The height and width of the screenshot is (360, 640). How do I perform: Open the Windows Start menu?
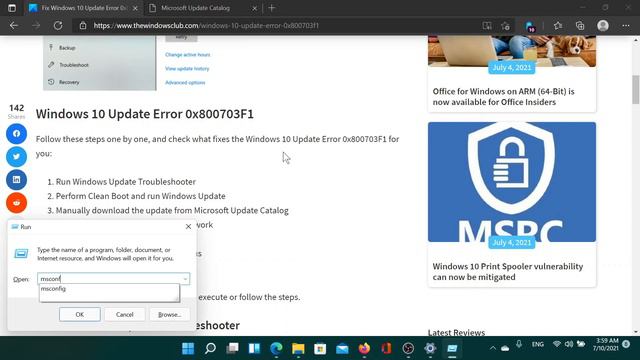188,348
